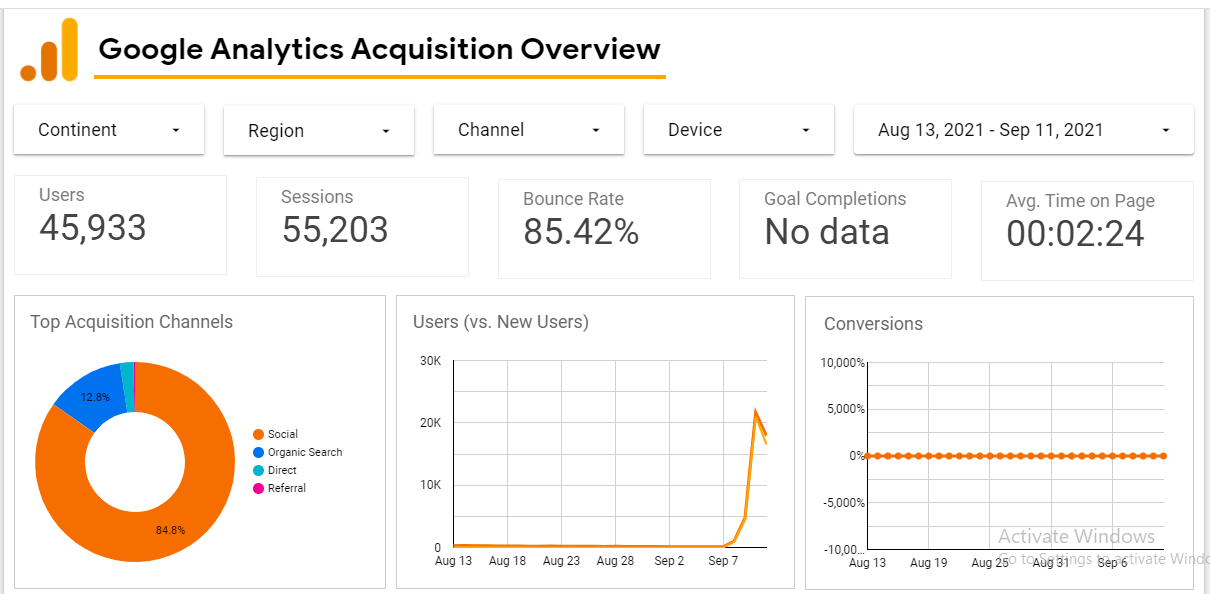Click the Referral legend color dot
The height and width of the screenshot is (594, 1210).
[259, 488]
